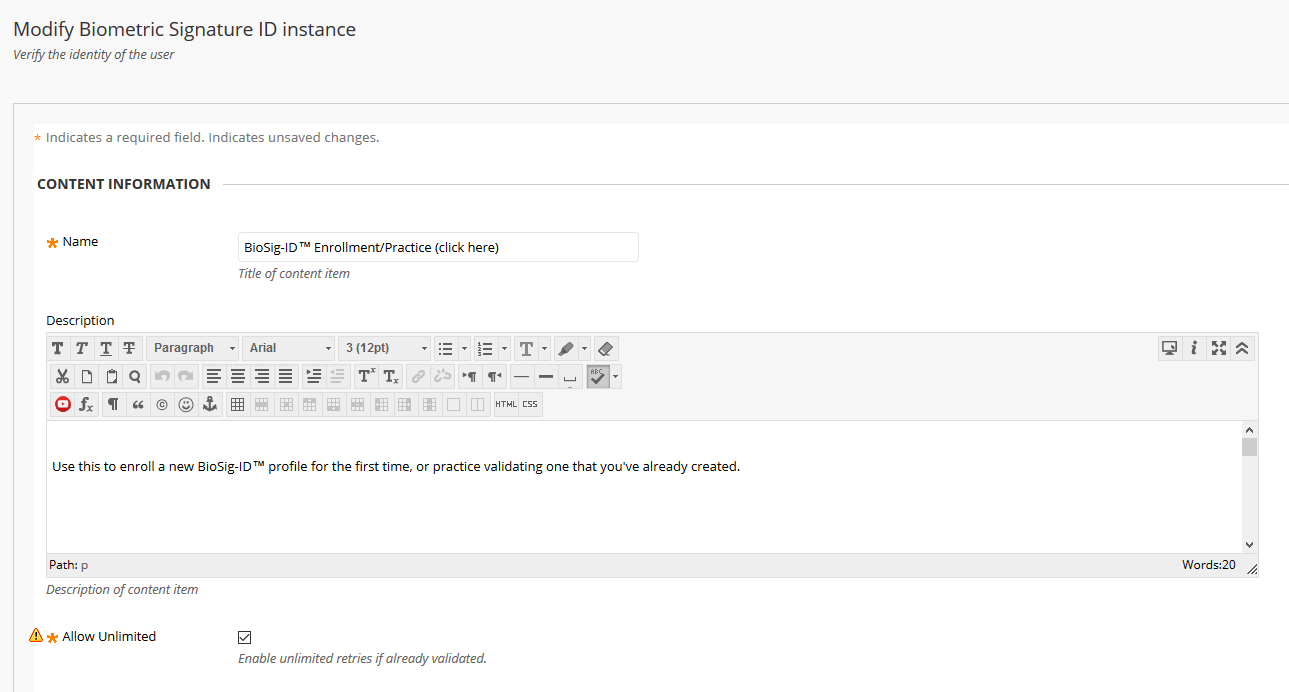Insert a block quote
The width and height of the screenshot is (1289, 692).
click(x=137, y=405)
